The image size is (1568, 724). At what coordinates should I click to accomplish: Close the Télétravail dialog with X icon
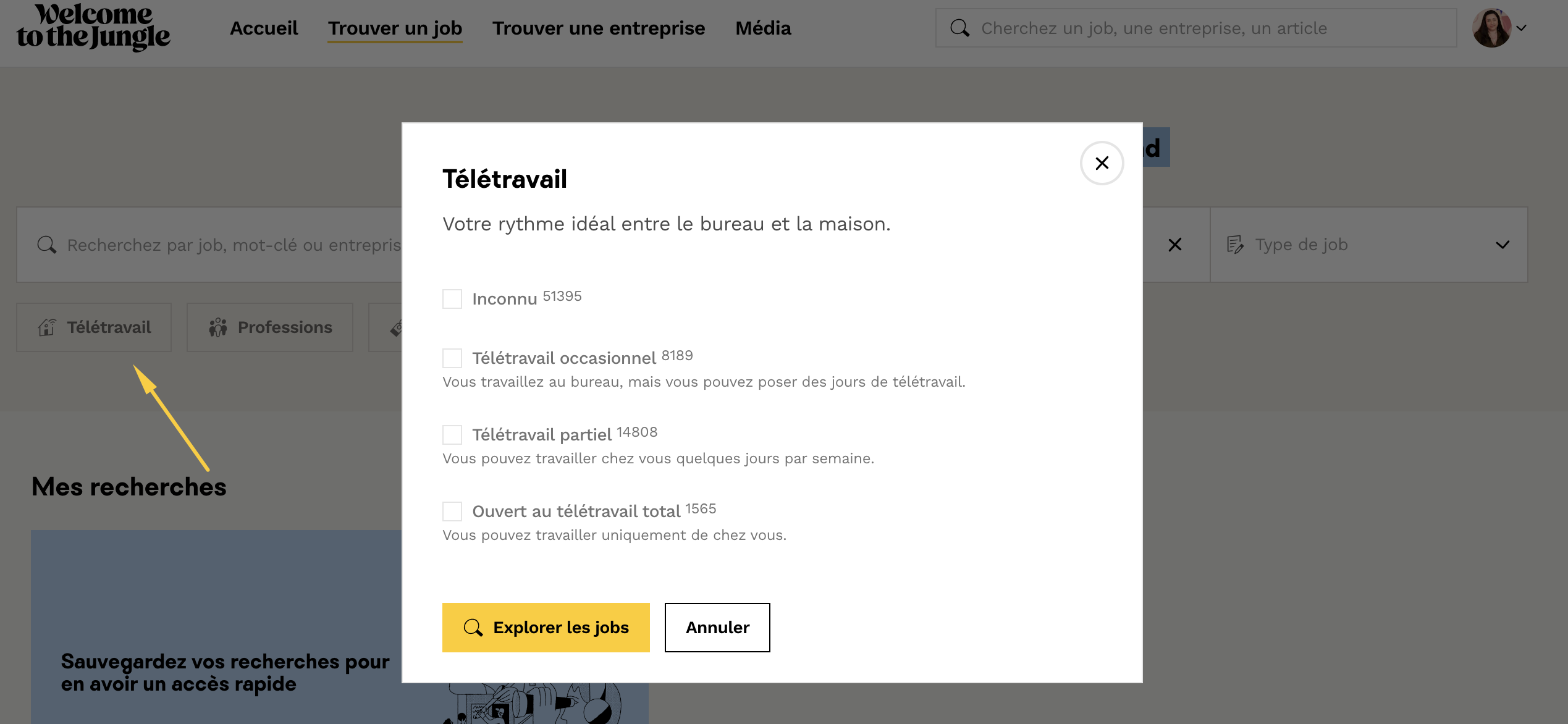(x=1102, y=163)
